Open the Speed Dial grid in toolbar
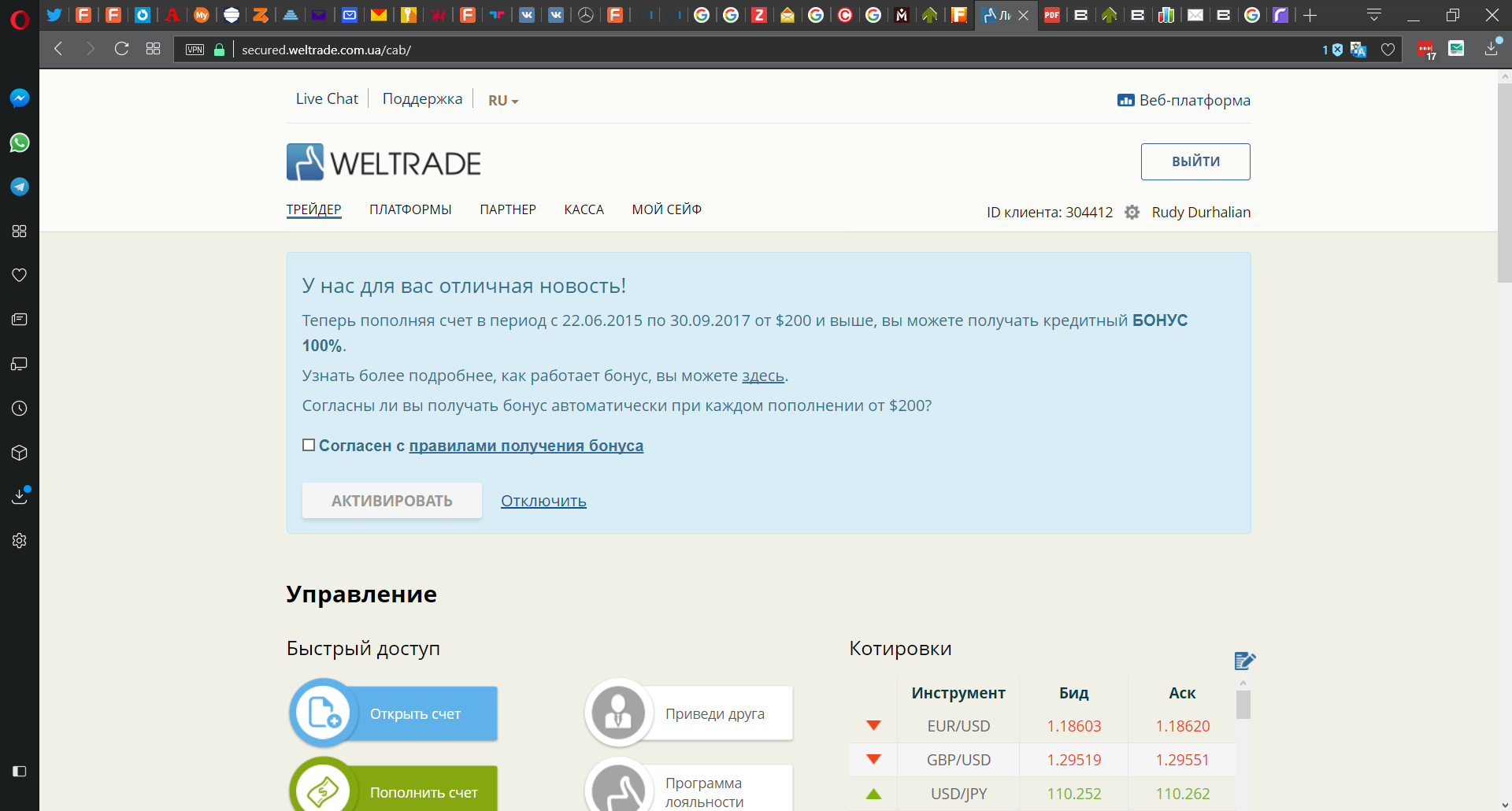 (x=154, y=49)
